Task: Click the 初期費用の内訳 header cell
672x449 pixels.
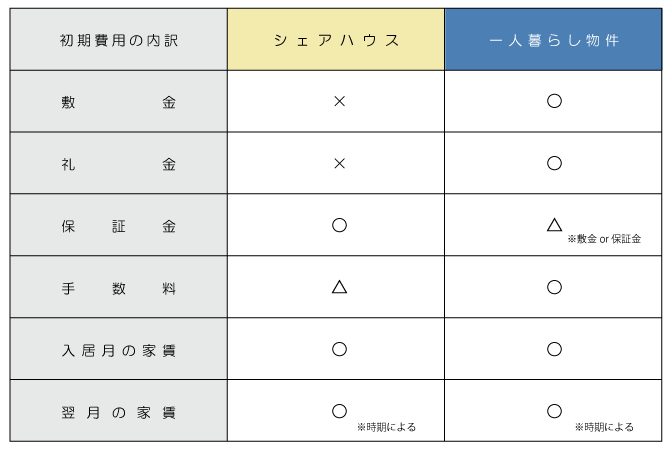Action: point(119,40)
